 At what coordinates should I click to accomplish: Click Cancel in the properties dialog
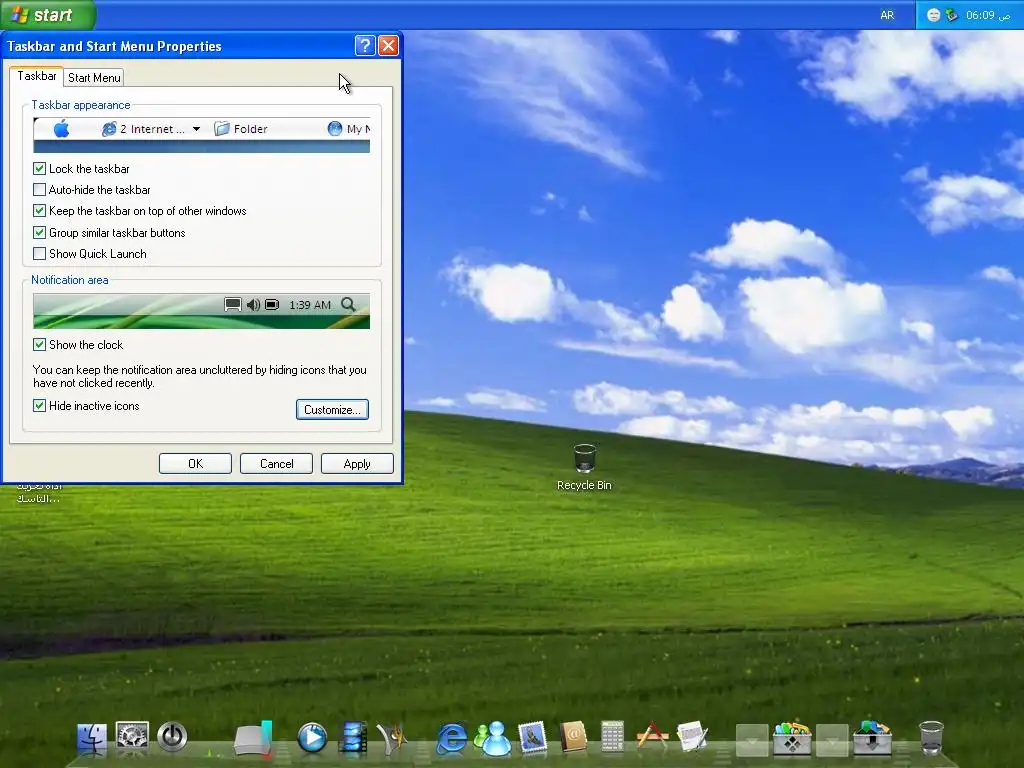[276, 464]
